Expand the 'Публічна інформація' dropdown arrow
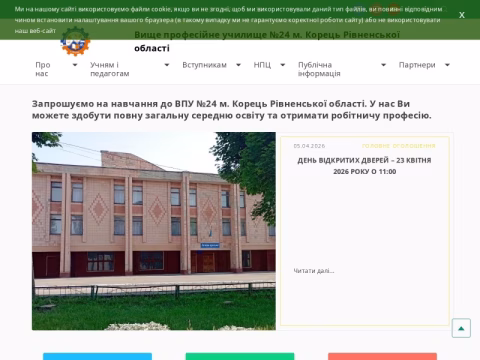 [x=384, y=65]
